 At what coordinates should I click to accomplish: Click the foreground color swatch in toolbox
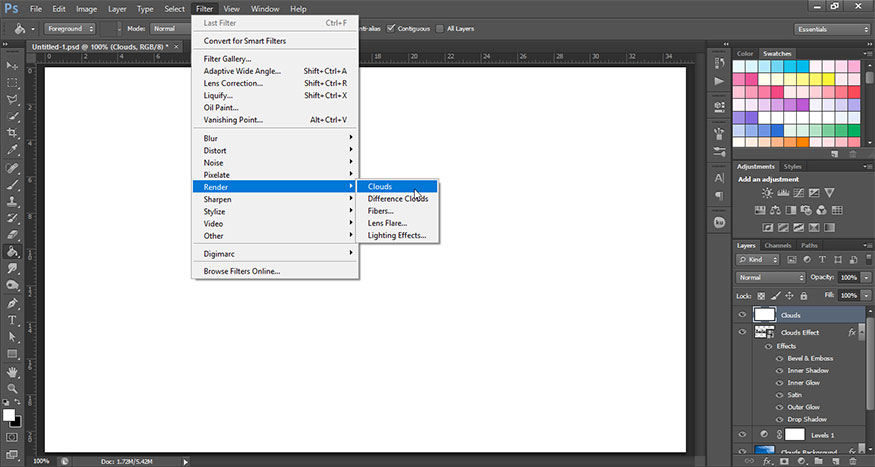click(9, 414)
